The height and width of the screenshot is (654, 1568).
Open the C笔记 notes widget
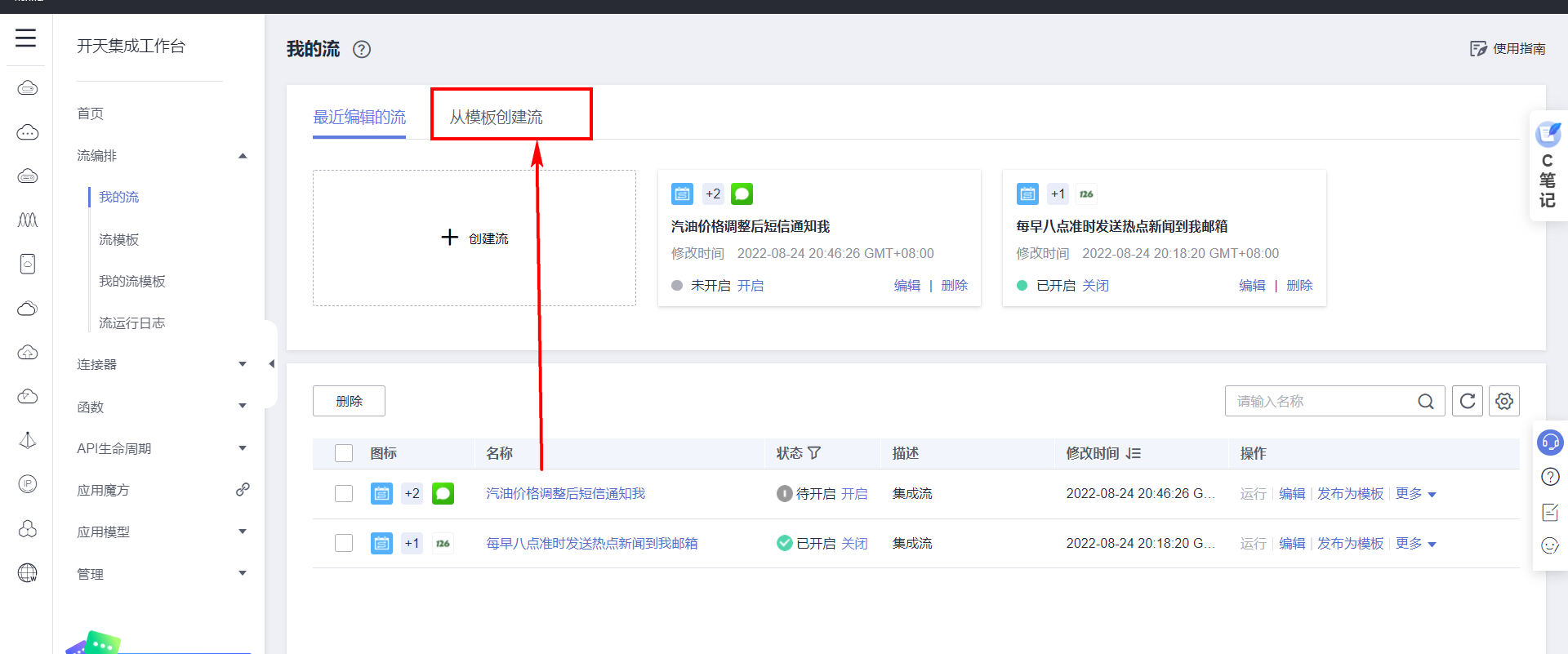[1548, 167]
